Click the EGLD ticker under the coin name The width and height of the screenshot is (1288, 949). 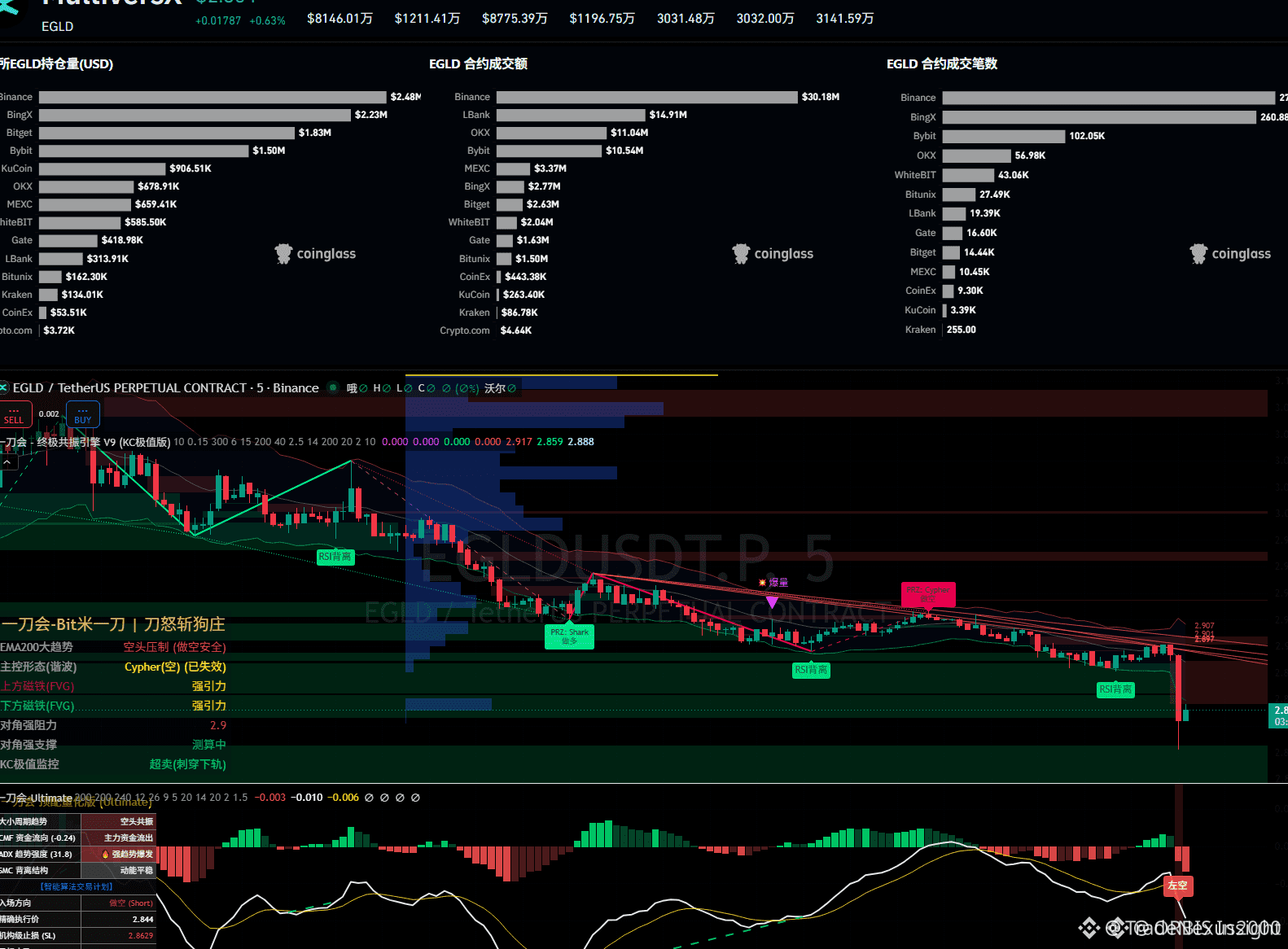[58, 26]
